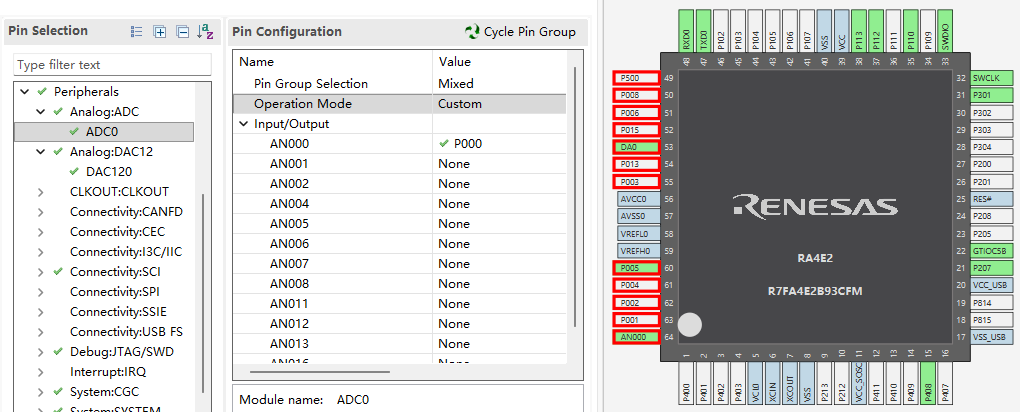The image size is (1020, 412).
Task: Collapse all pin tree nodes
Action: (182, 32)
